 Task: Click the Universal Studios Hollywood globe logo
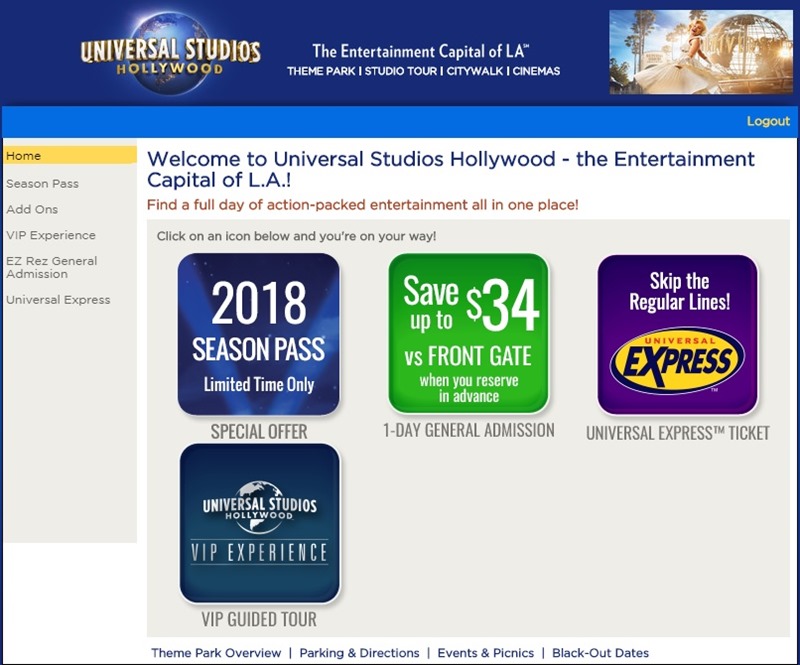[170, 53]
